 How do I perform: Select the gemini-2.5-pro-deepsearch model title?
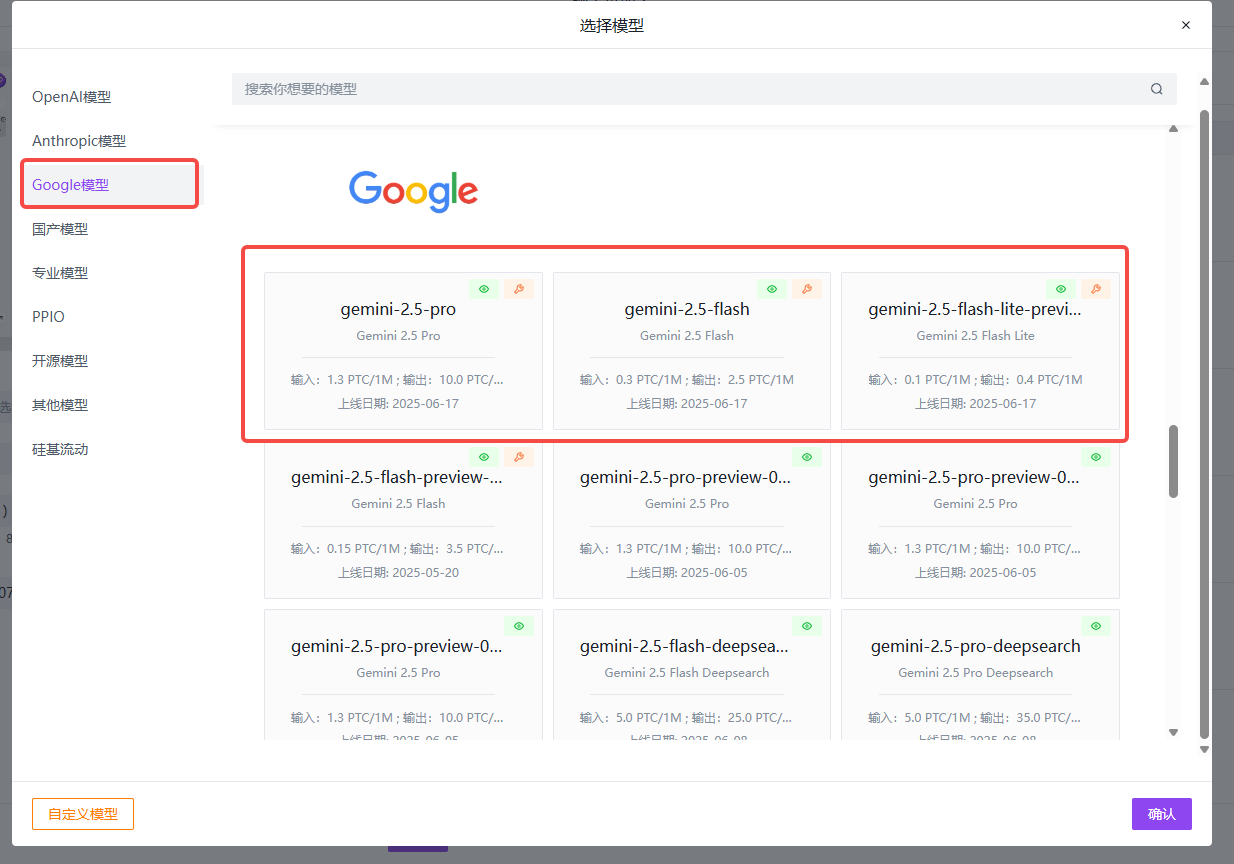pyautogui.click(x=976, y=647)
